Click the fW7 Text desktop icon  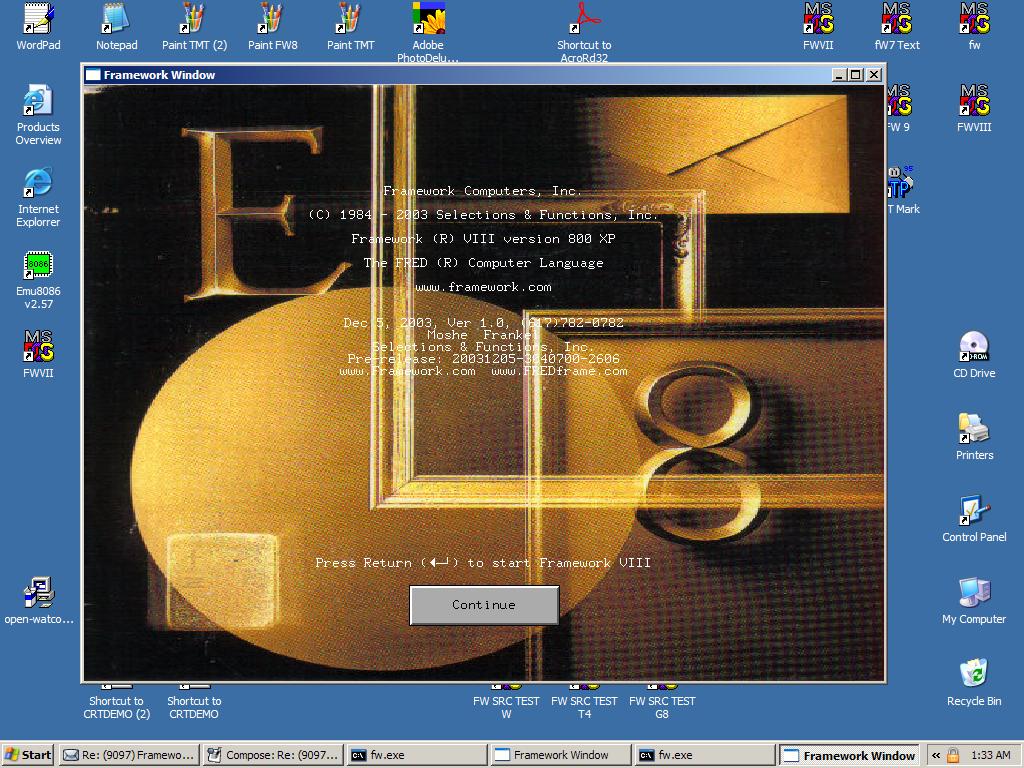tap(897, 26)
